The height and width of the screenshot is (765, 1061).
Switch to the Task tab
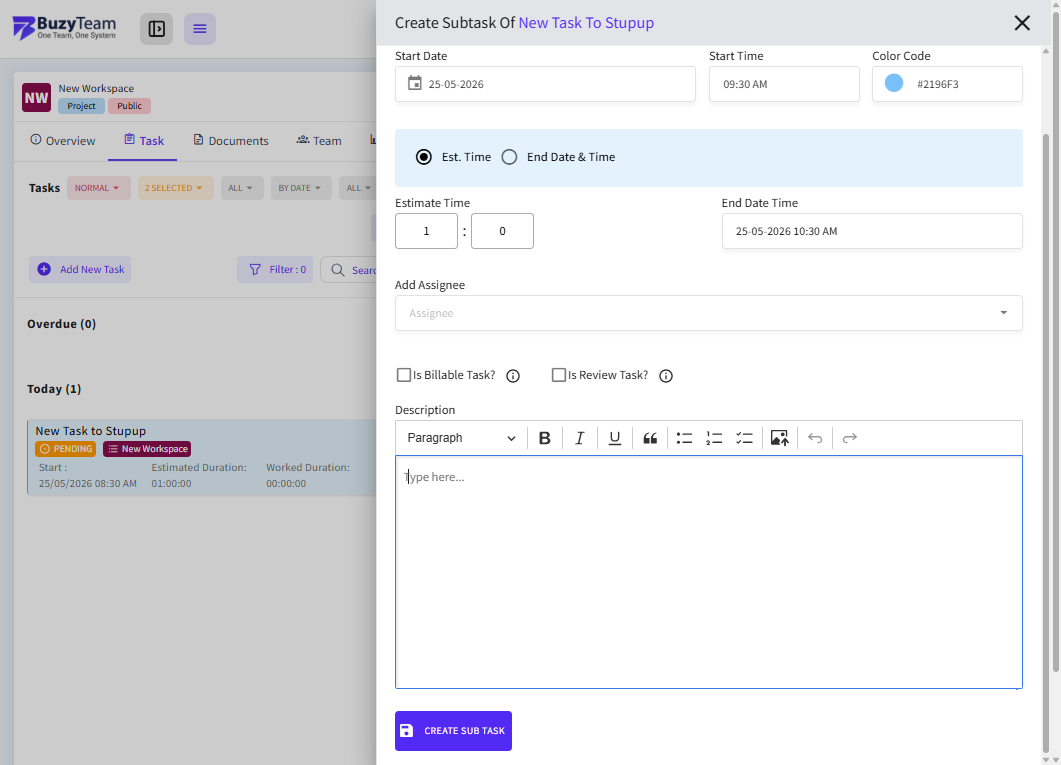143,141
